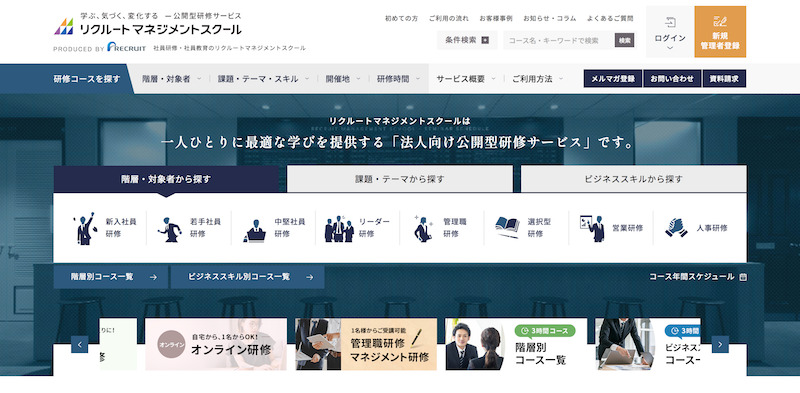The height and width of the screenshot is (393, 800).
Task: Click the 人事研修 handshake icon
Action: 676,228
